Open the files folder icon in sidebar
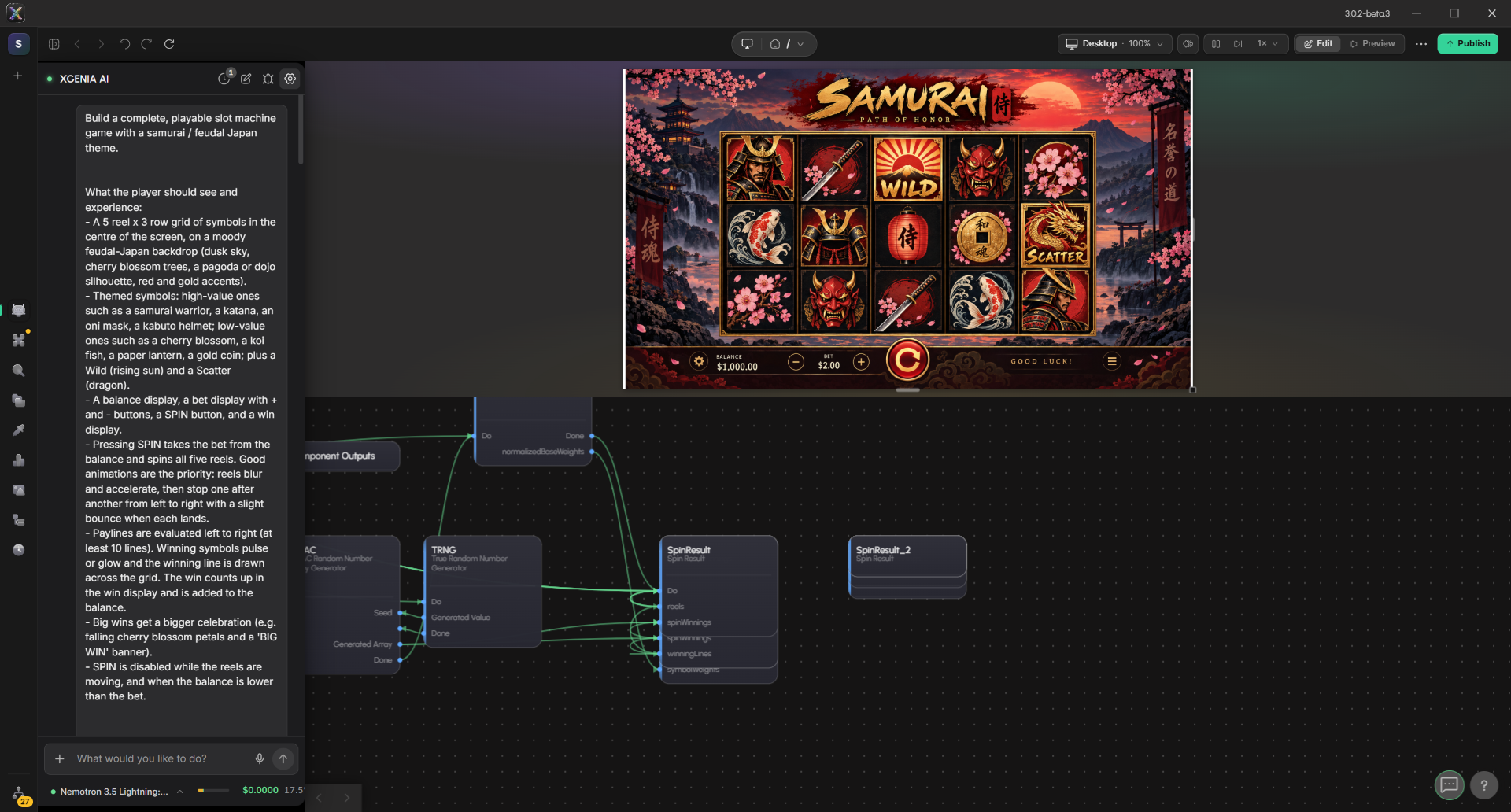Viewport: 1511px width, 812px height. 19,400
